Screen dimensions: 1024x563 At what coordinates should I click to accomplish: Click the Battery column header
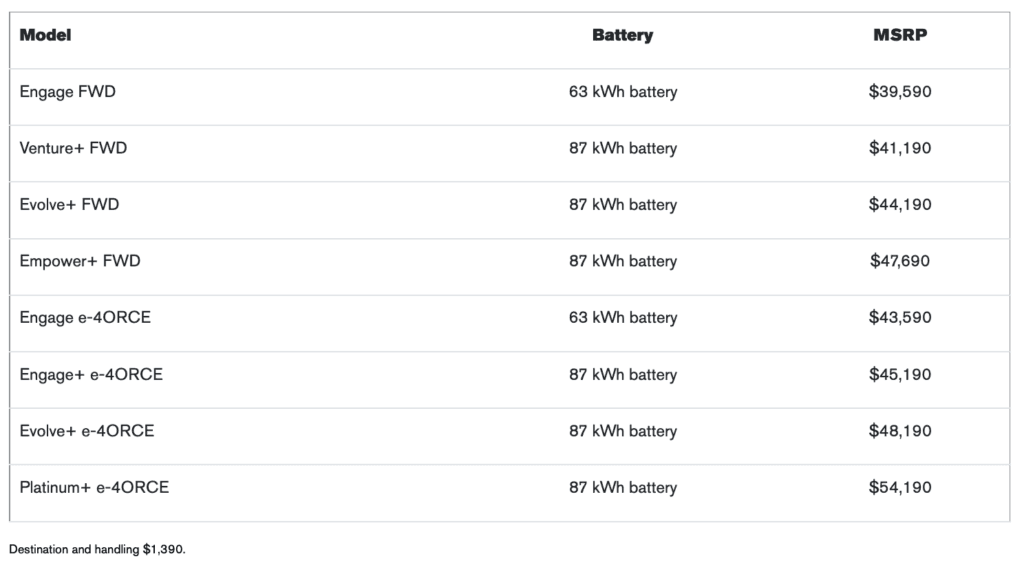pyautogui.click(x=622, y=35)
